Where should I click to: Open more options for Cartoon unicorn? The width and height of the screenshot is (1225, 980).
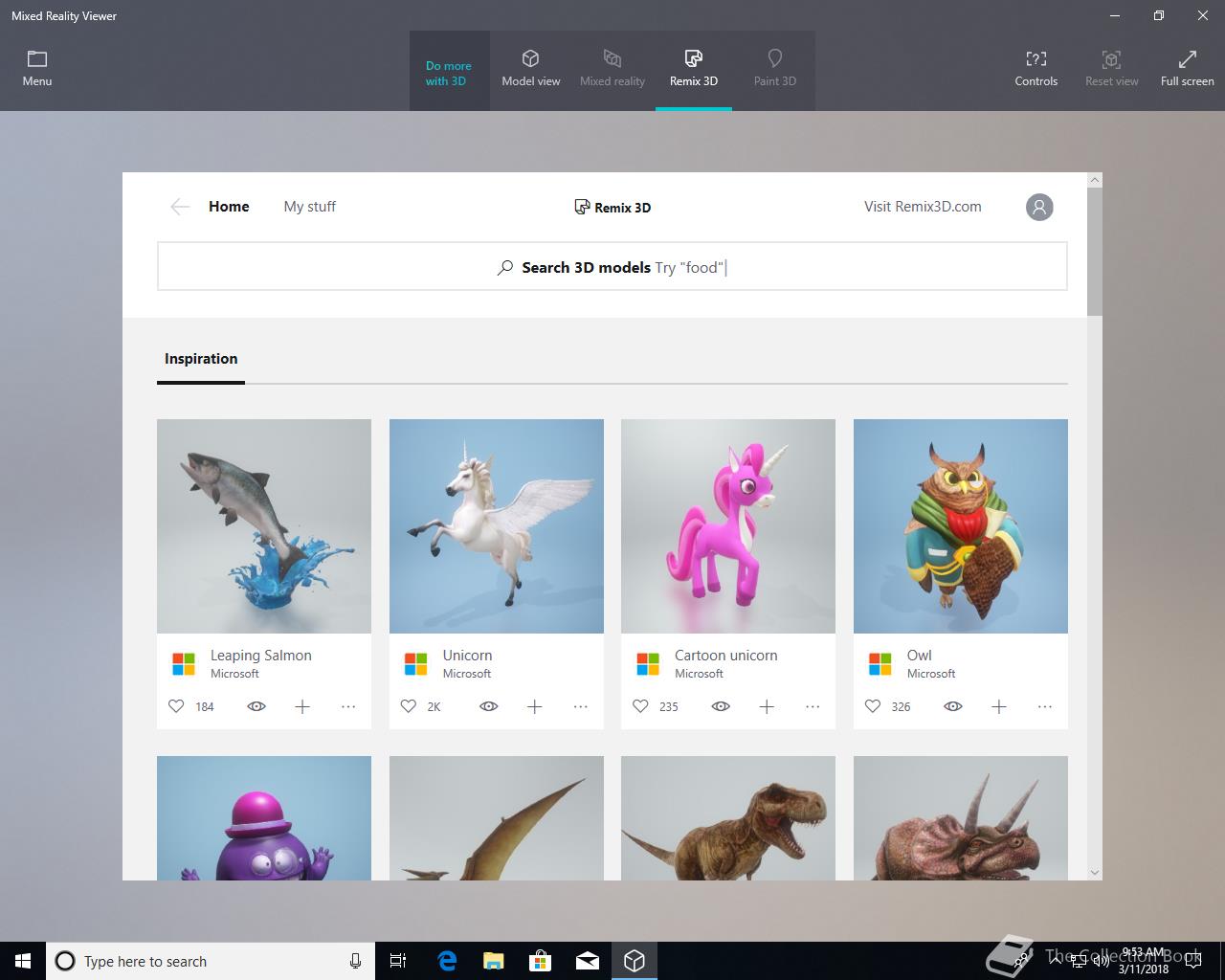click(x=813, y=706)
